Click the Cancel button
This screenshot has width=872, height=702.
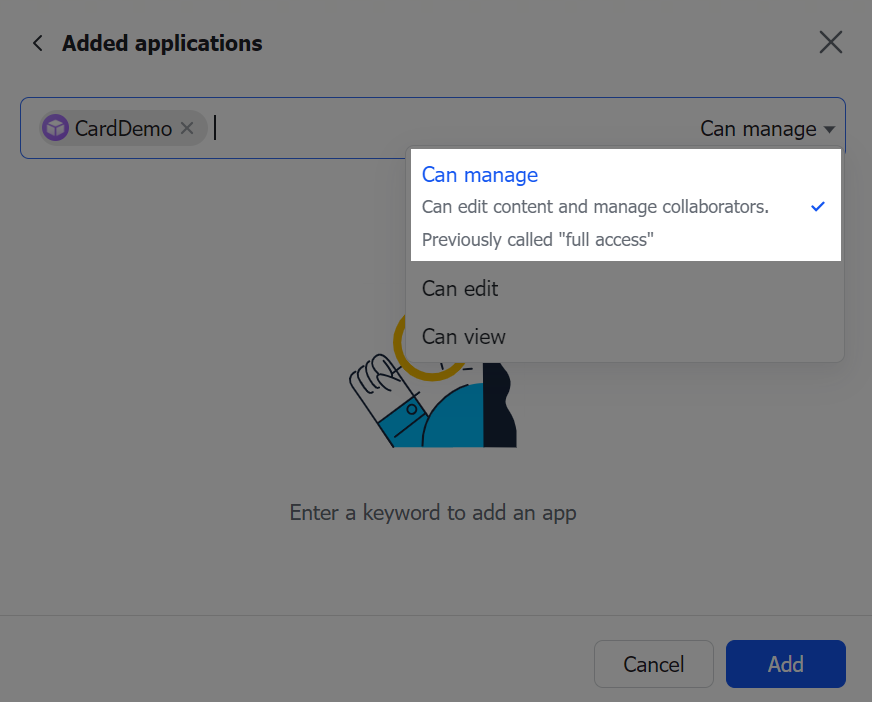[653, 664]
